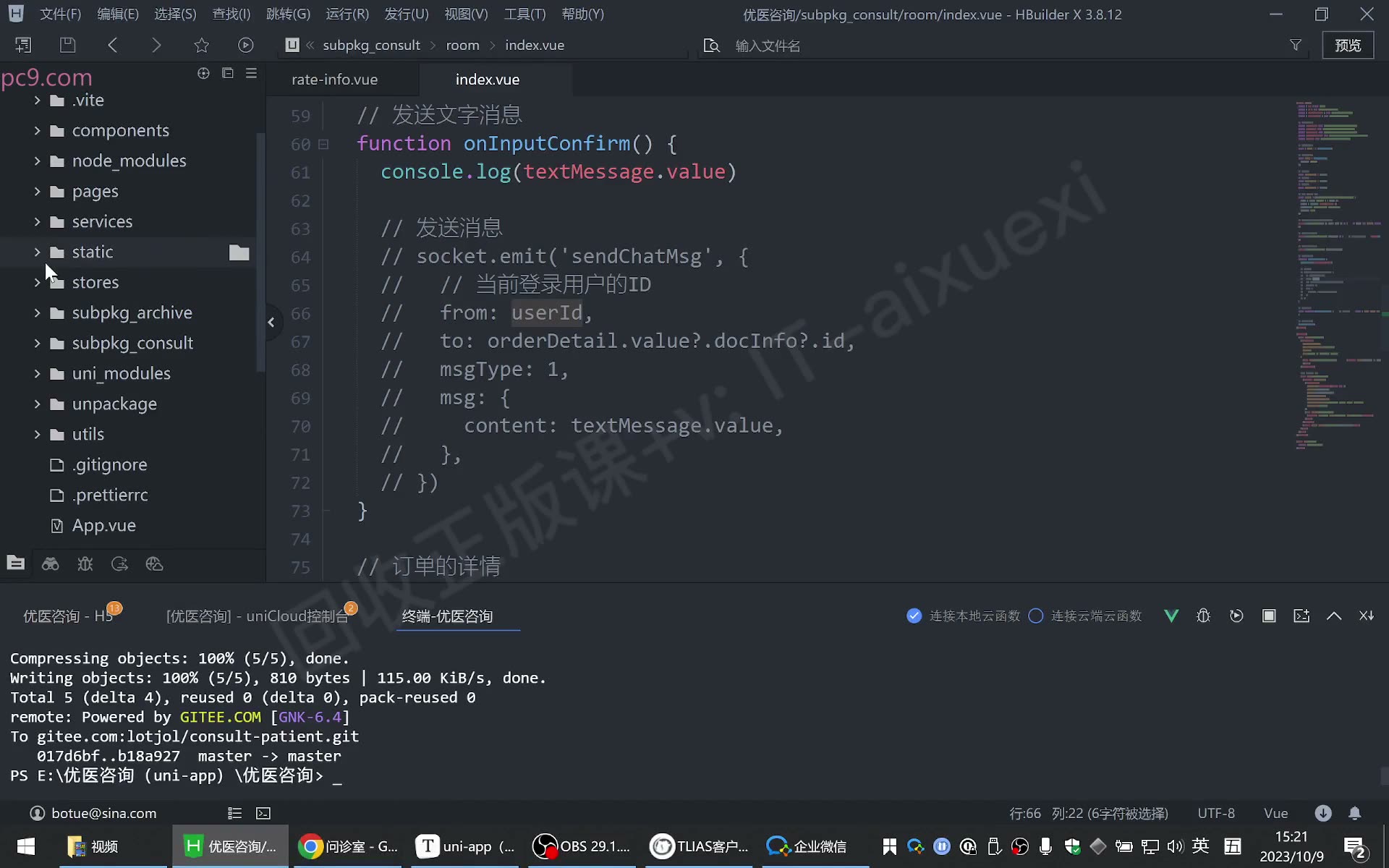This screenshot has height=868, width=1389.
Task: Go forward with the right arrow icon
Action: click(x=156, y=45)
